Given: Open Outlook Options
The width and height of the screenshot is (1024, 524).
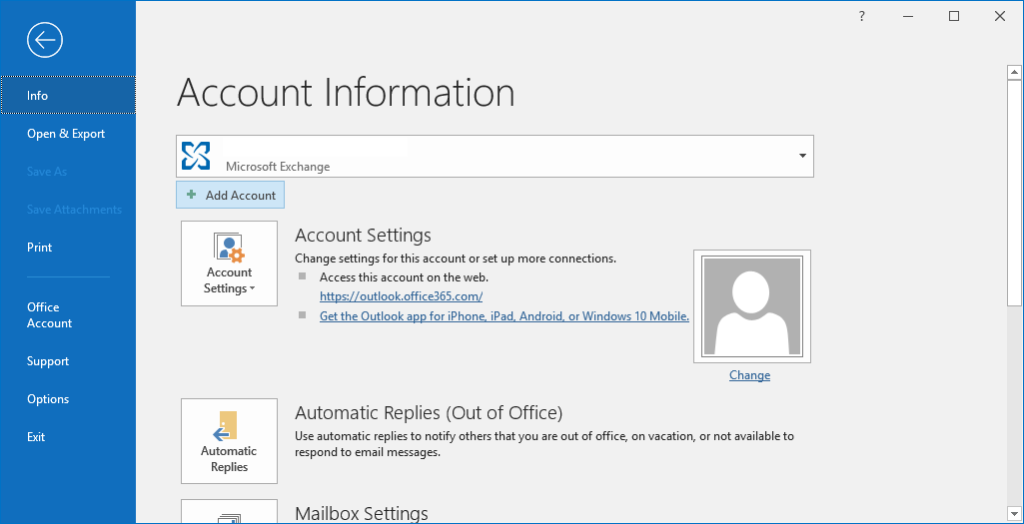Looking at the screenshot, I should coord(68,399).
